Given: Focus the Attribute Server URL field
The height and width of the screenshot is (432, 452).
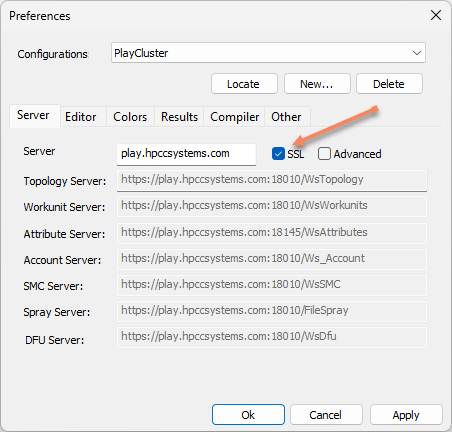Looking at the screenshot, I should coord(272,233).
